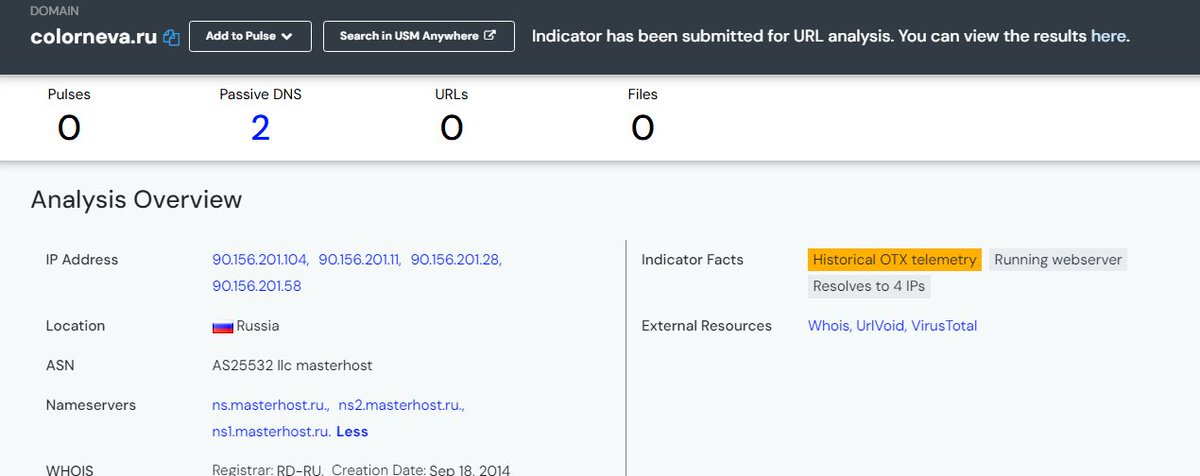The height and width of the screenshot is (476, 1200).
Task: Click the Running webserver tag
Action: pos(1058,259)
